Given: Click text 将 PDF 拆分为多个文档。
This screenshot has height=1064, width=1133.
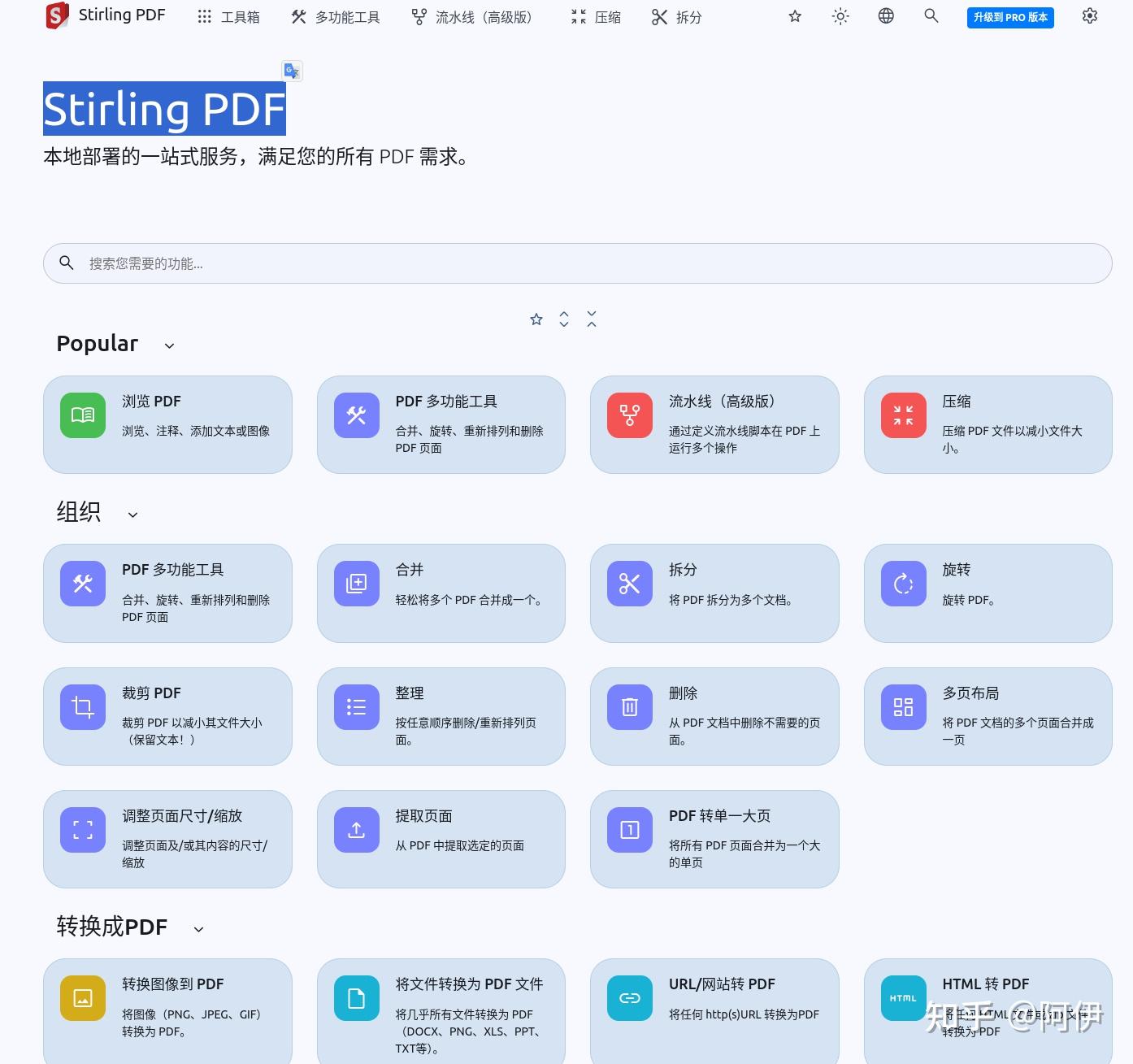Looking at the screenshot, I should (x=731, y=600).
